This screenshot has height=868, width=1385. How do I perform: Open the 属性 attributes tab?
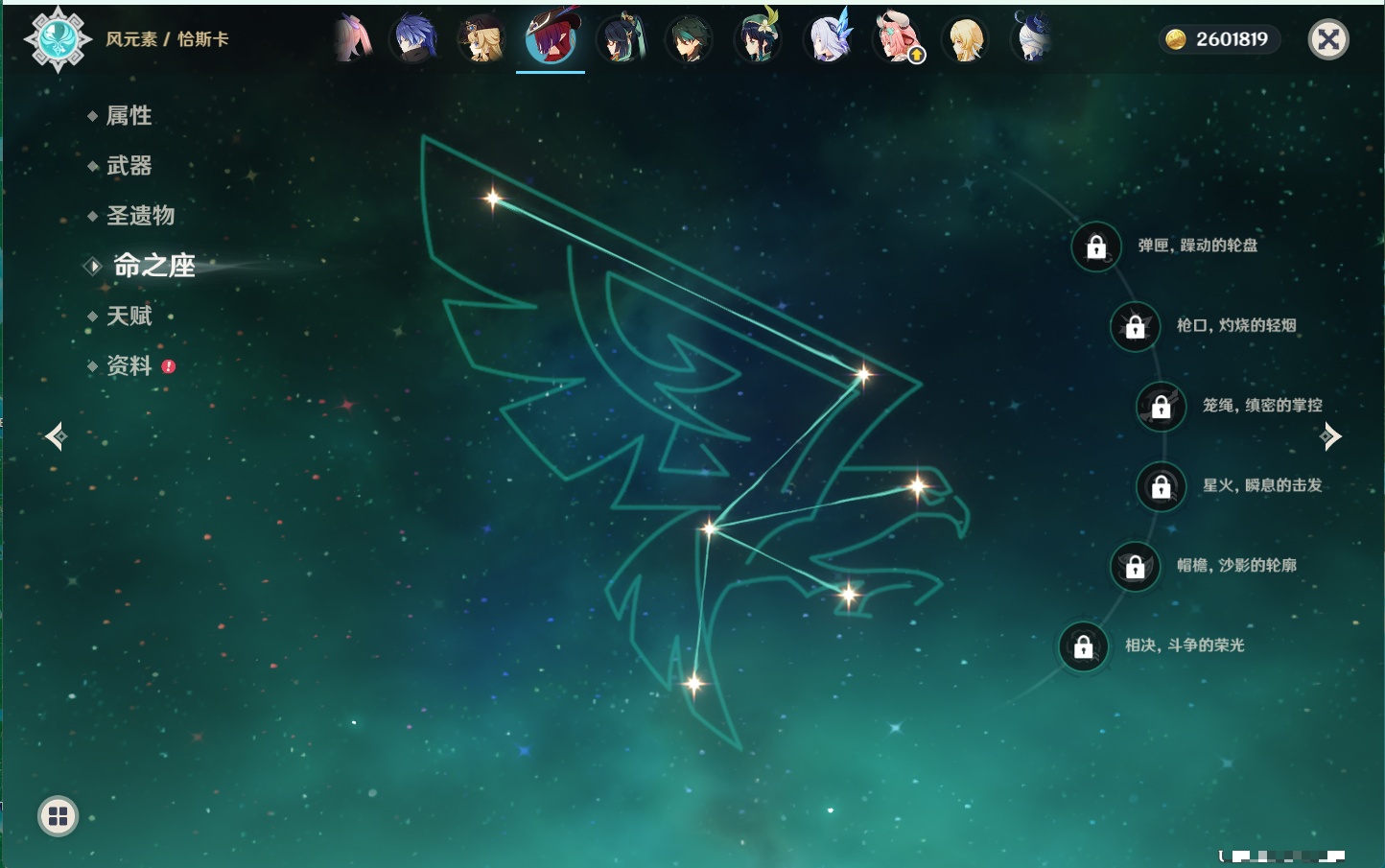coord(129,116)
